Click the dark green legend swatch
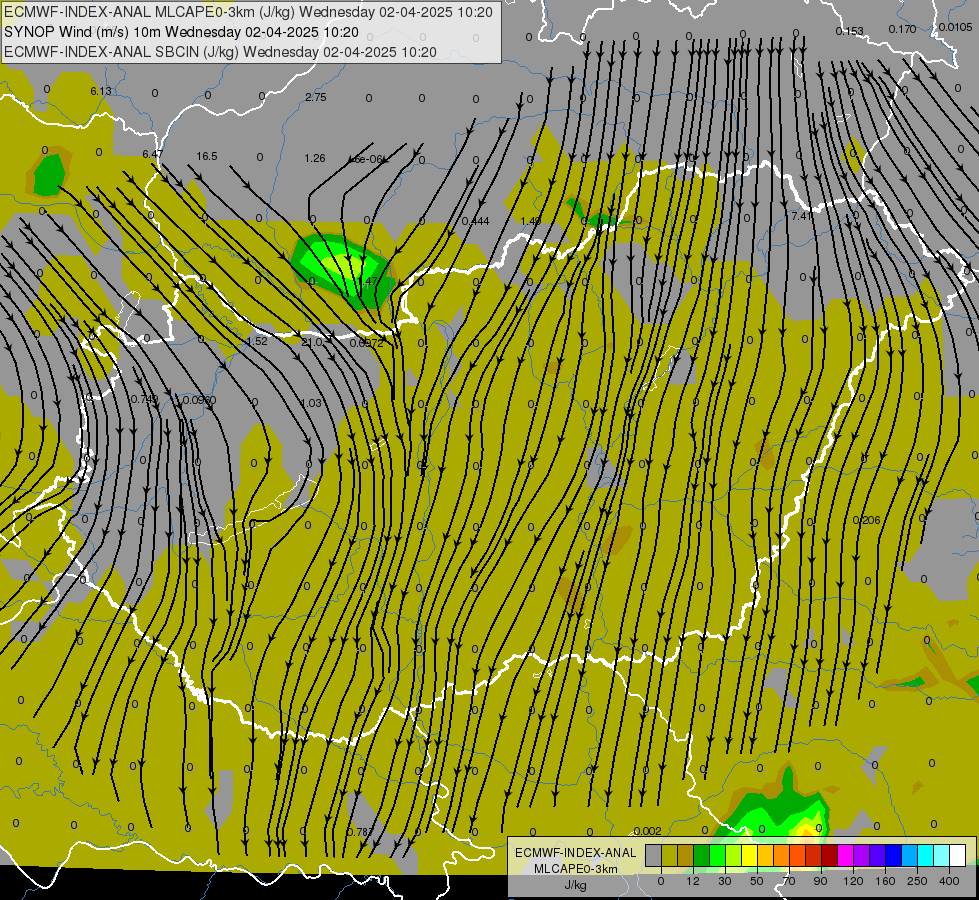This screenshot has height=900, width=979. tap(701, 856)
